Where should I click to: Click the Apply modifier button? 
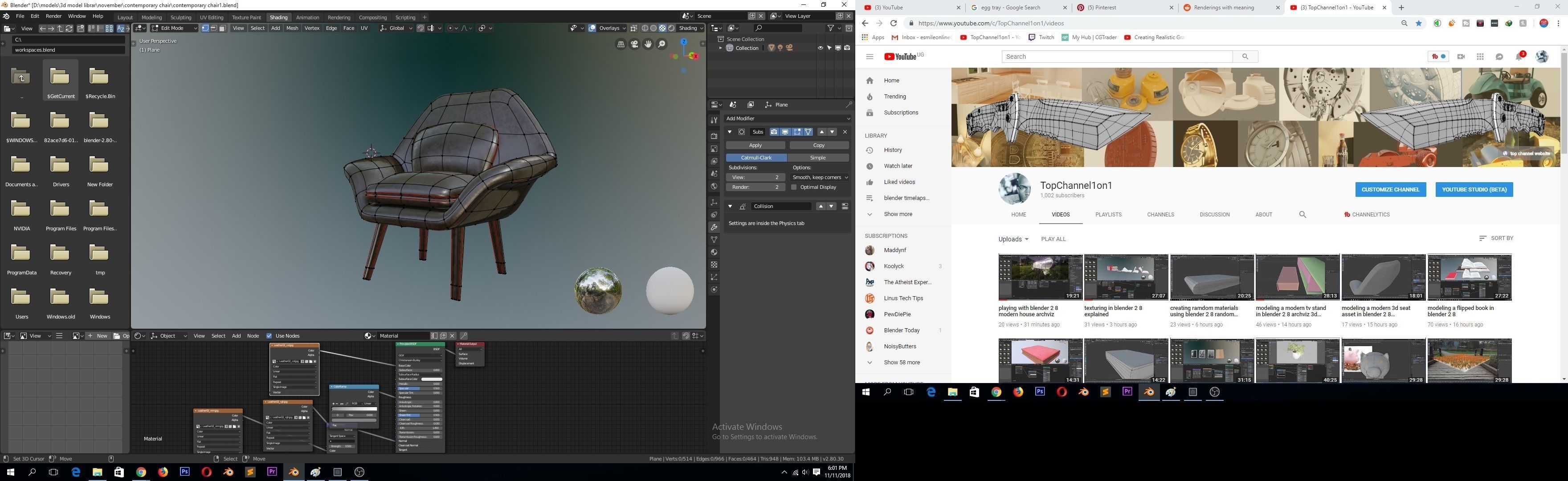click(755, 146)
